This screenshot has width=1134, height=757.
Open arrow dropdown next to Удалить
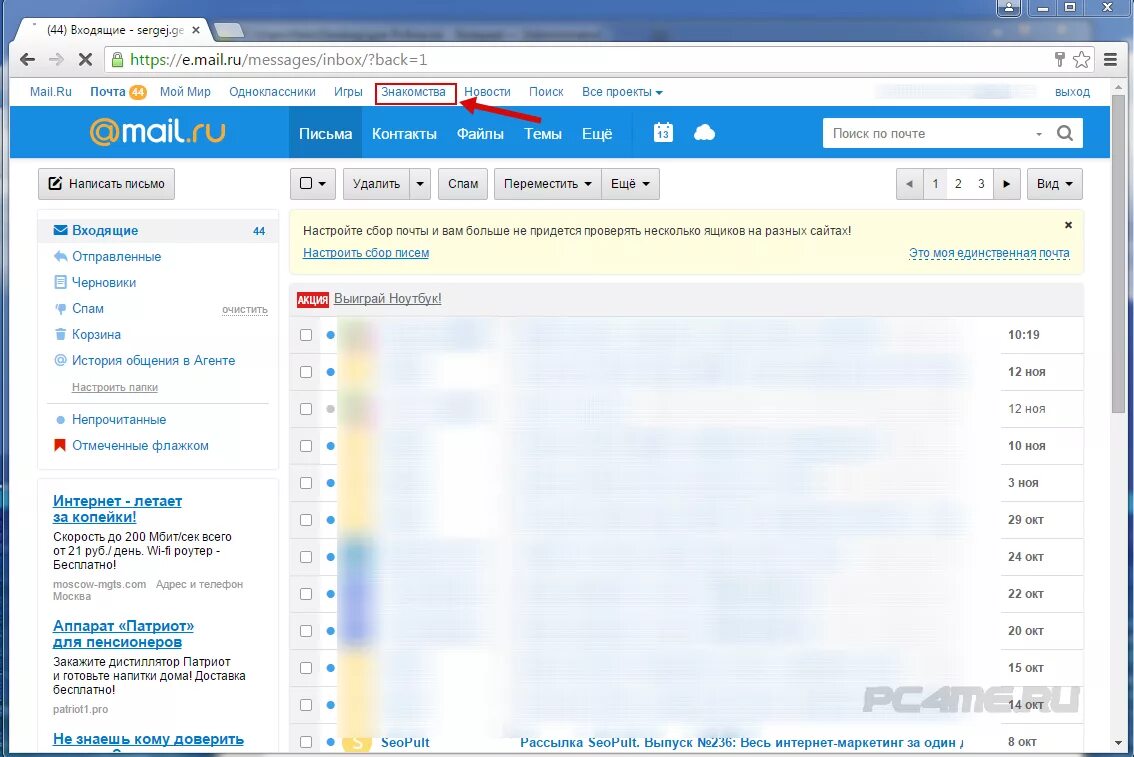(x=420, y=184)
